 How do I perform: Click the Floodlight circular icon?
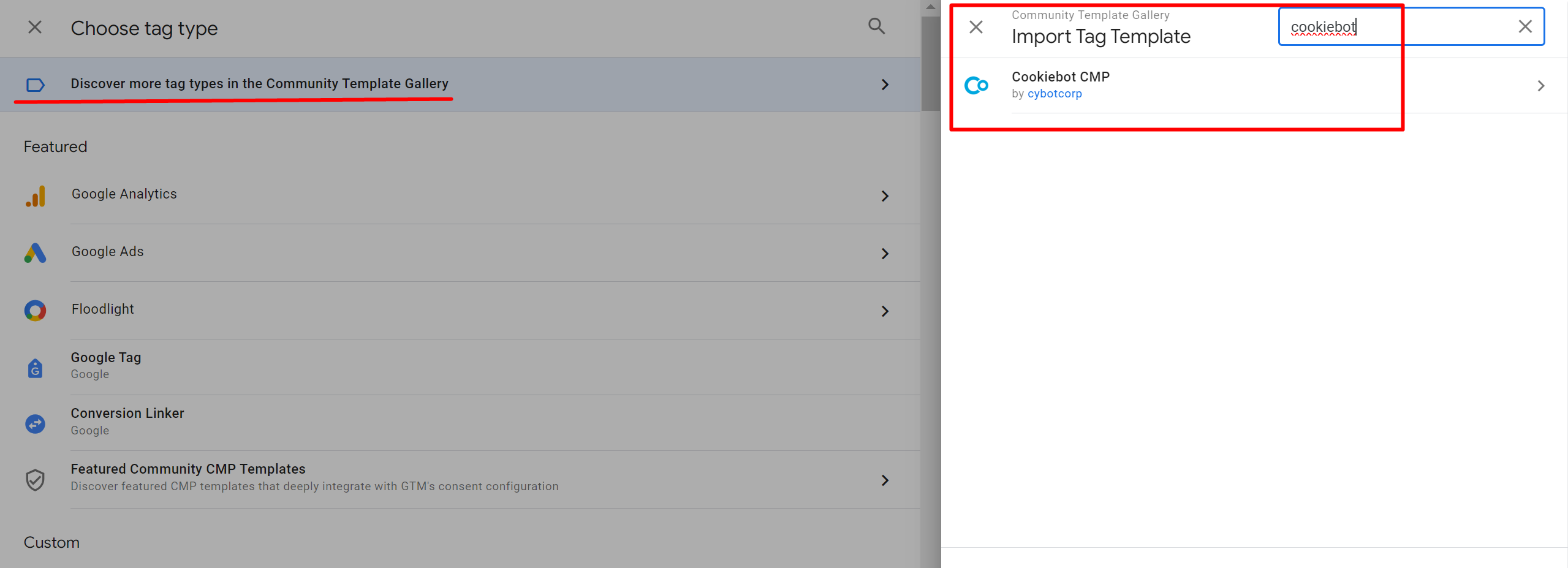click(36, 311)
